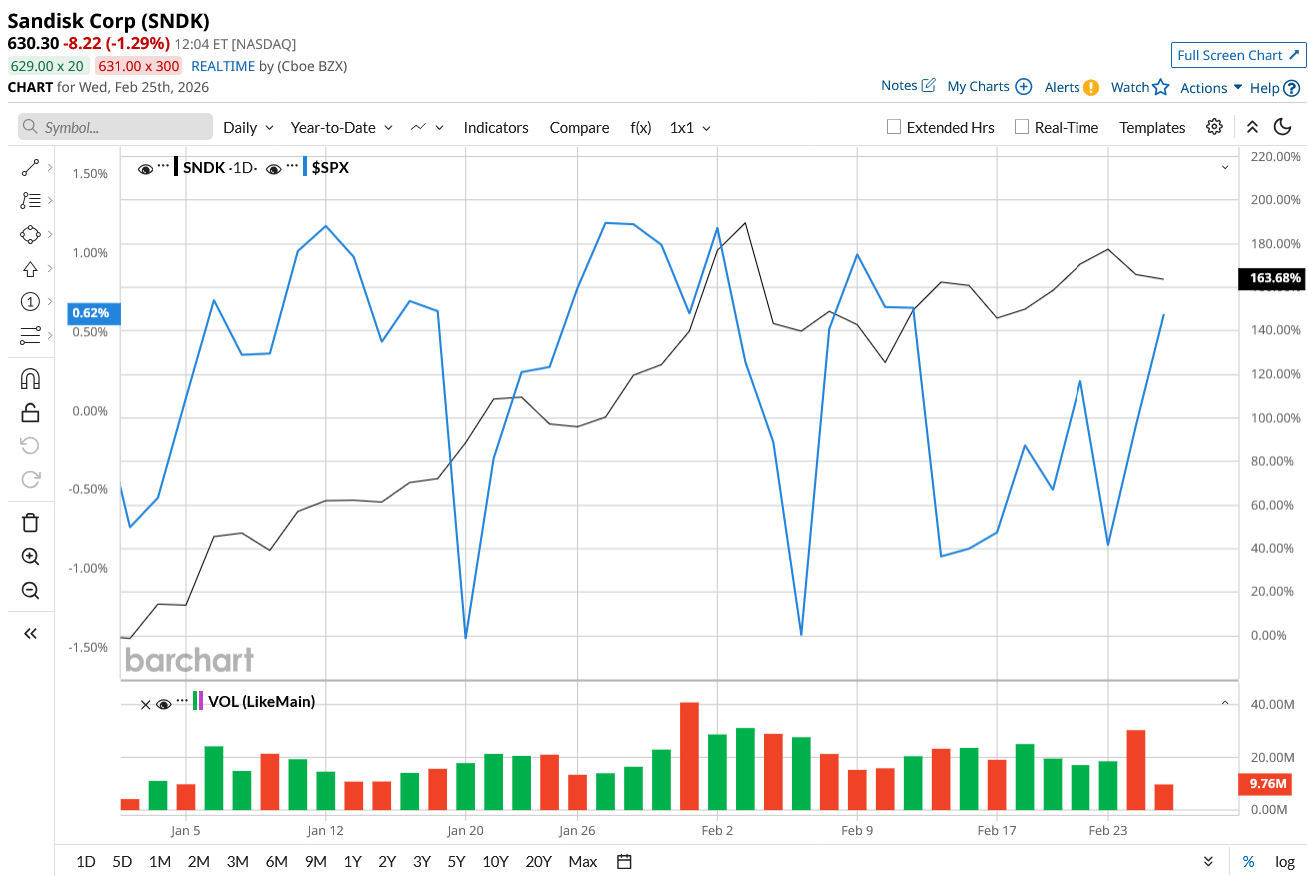Open chart settings gear
The width and height of the screenshot is (1308, 876).
pyautogui.click(x=1214, y=127)
